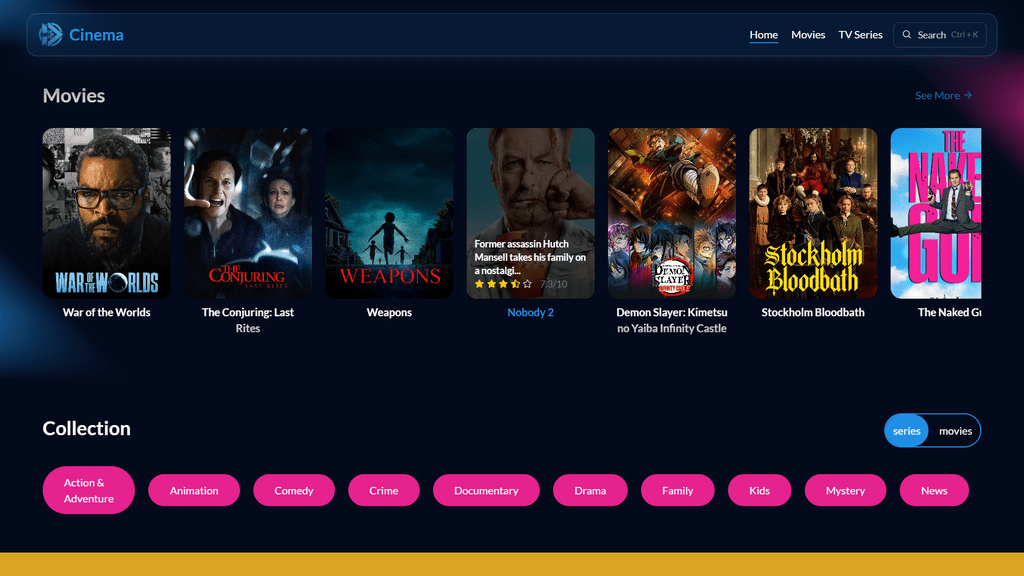Viewport: 1024px width, 576px height.
Task: Select the Comedy genre chip
Action: click(294, 490)
